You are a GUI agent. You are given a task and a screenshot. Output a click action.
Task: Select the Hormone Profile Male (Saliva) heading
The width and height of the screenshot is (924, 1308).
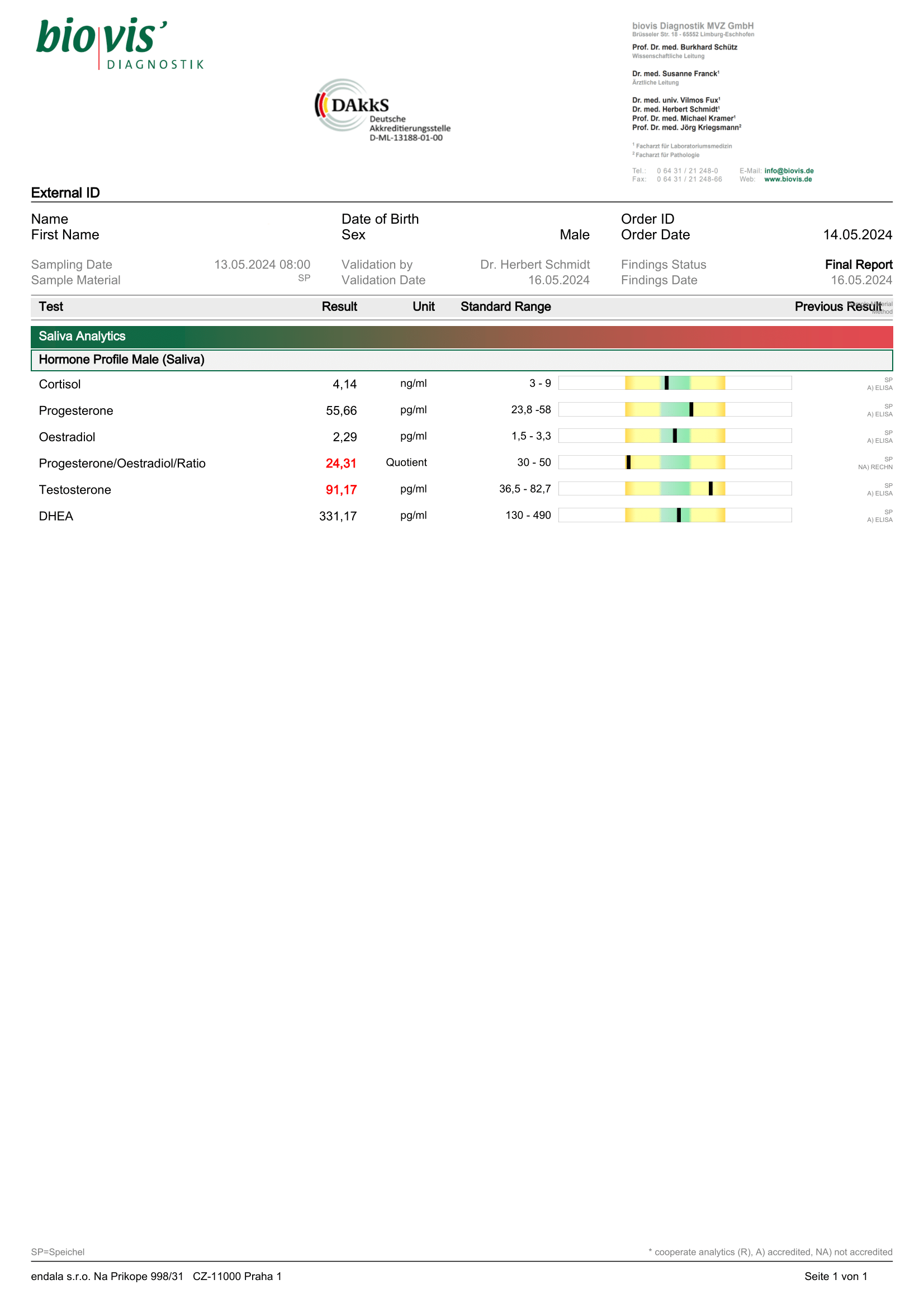click(x=121, y=360)
